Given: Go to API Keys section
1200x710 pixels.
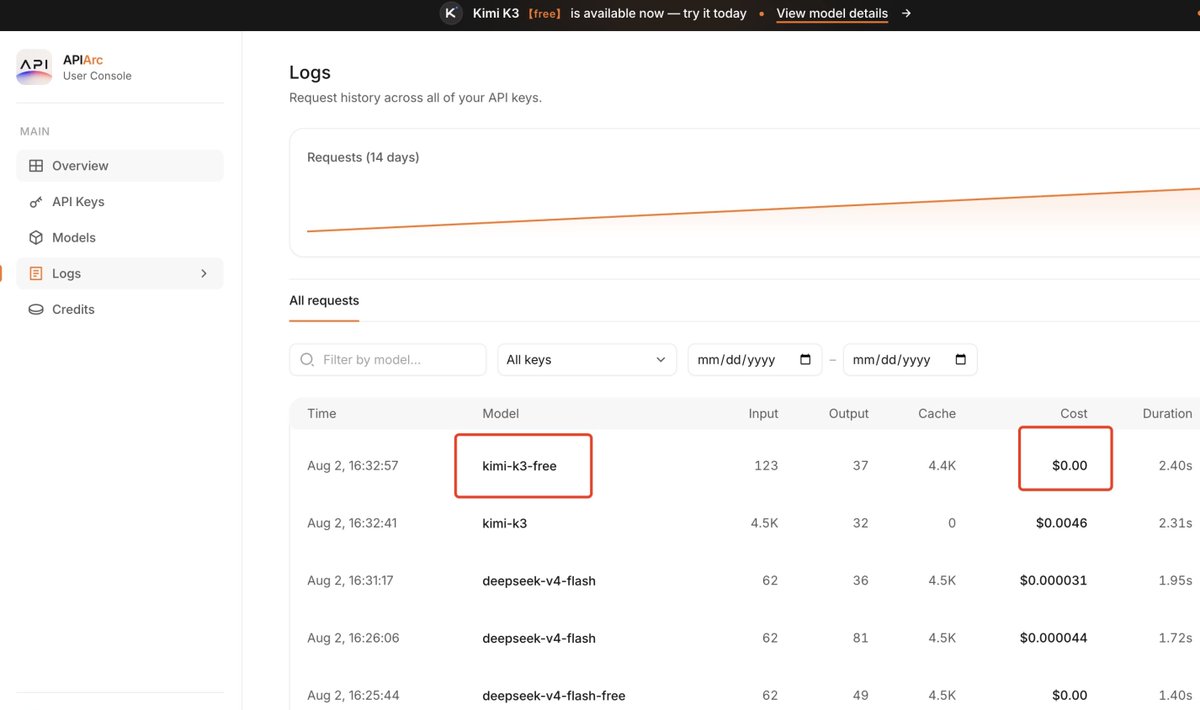Looking at the screenshot, I should (120, 202).
